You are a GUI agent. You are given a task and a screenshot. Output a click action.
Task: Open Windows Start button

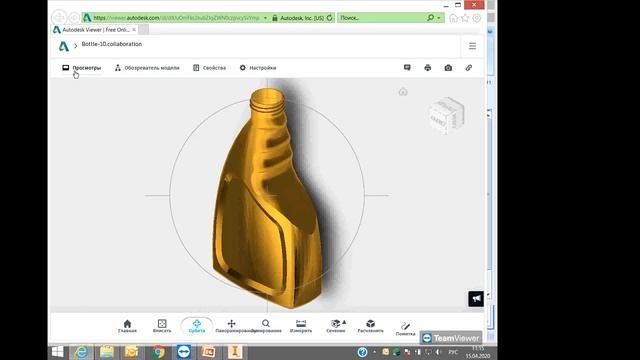coord(58,352)
